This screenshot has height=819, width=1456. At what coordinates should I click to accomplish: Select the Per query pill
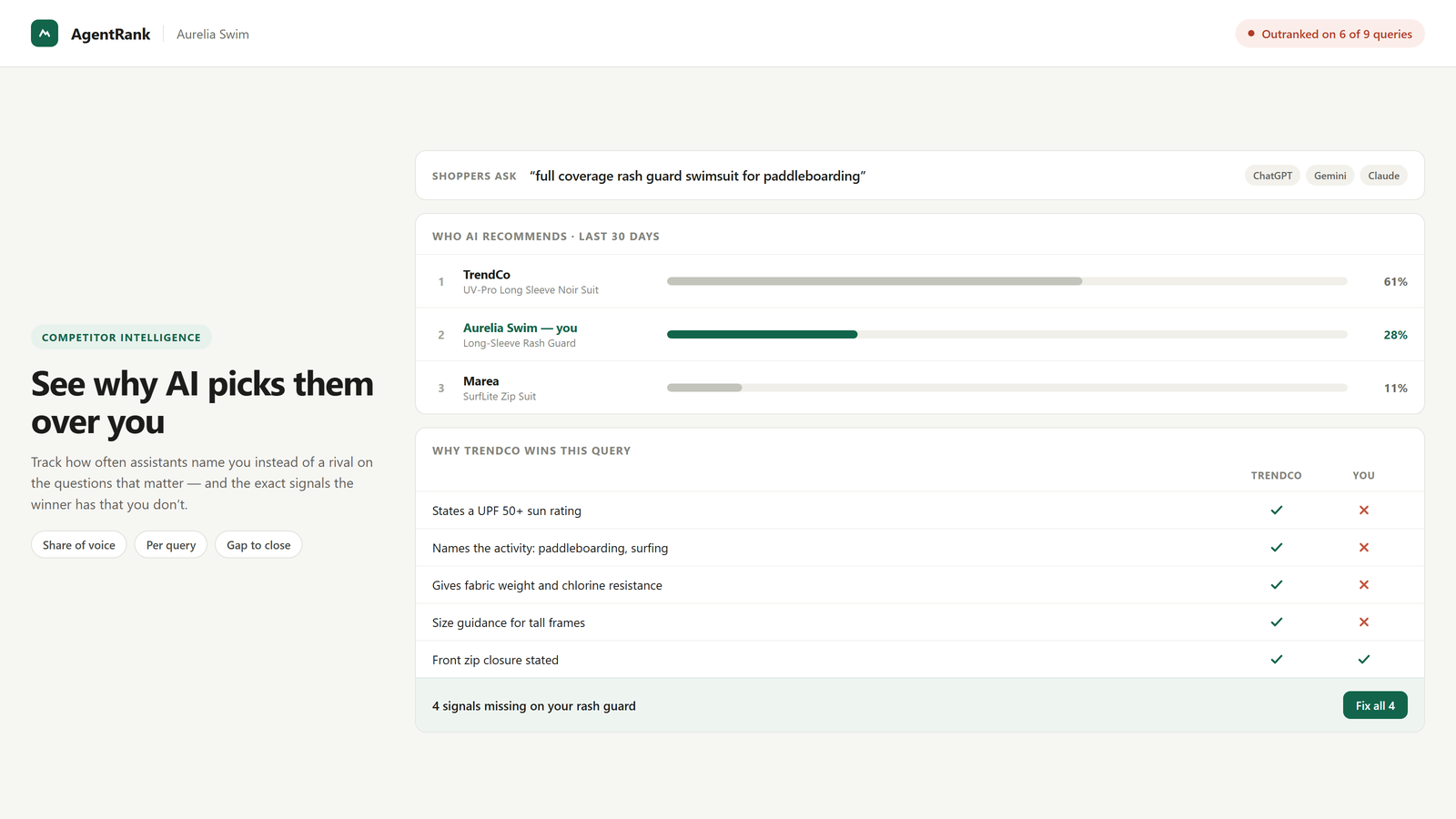[171, 545]
